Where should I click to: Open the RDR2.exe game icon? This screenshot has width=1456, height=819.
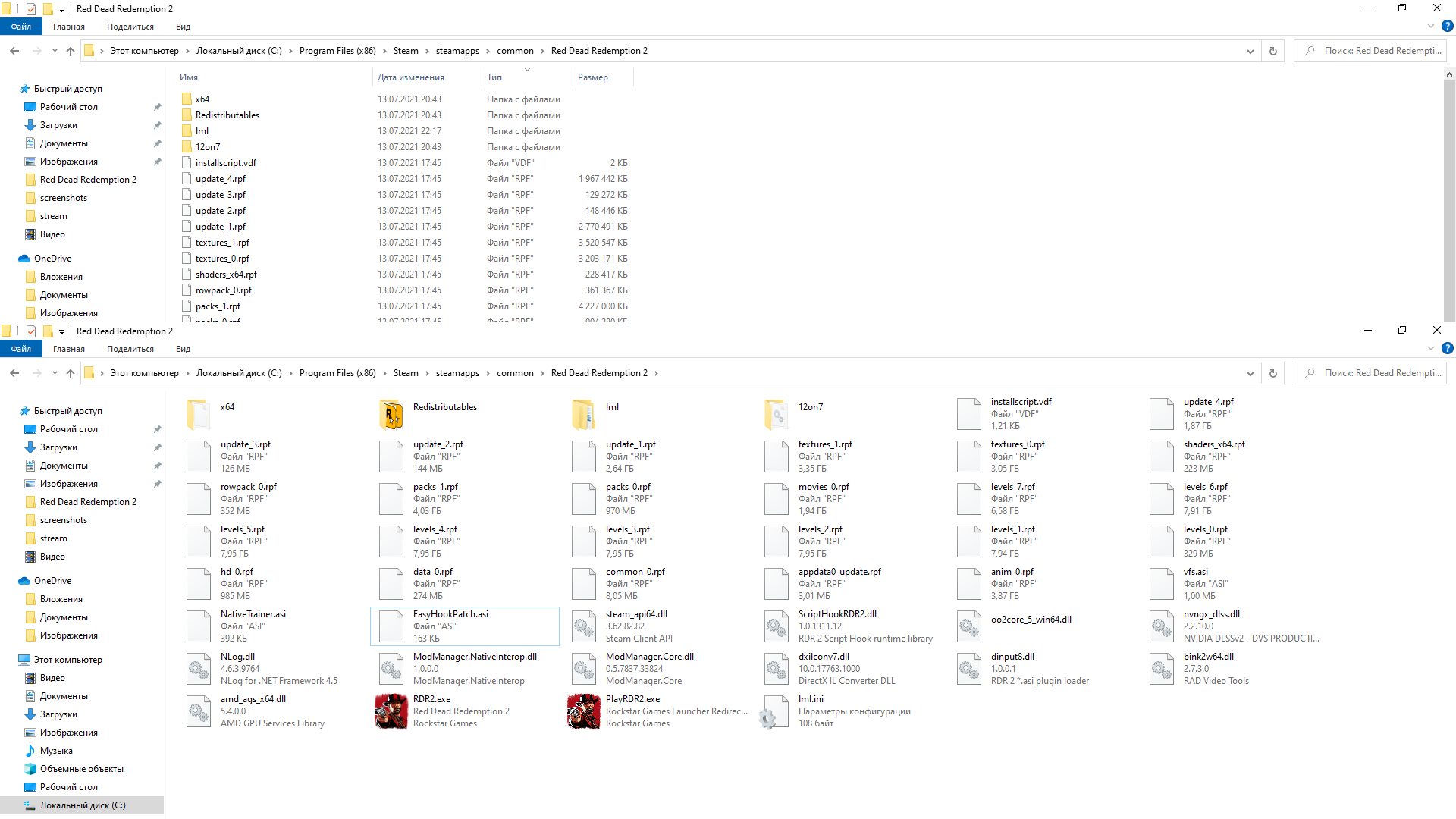click(x=391, y=711)
